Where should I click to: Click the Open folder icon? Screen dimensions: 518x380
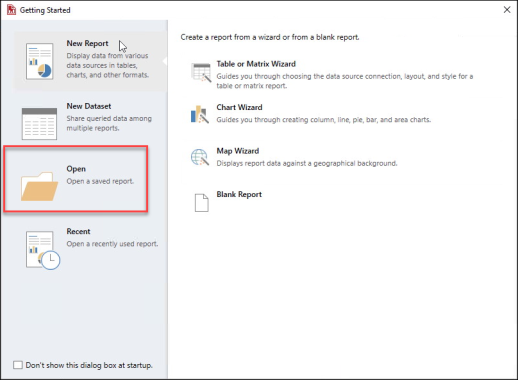pos(39,186)
